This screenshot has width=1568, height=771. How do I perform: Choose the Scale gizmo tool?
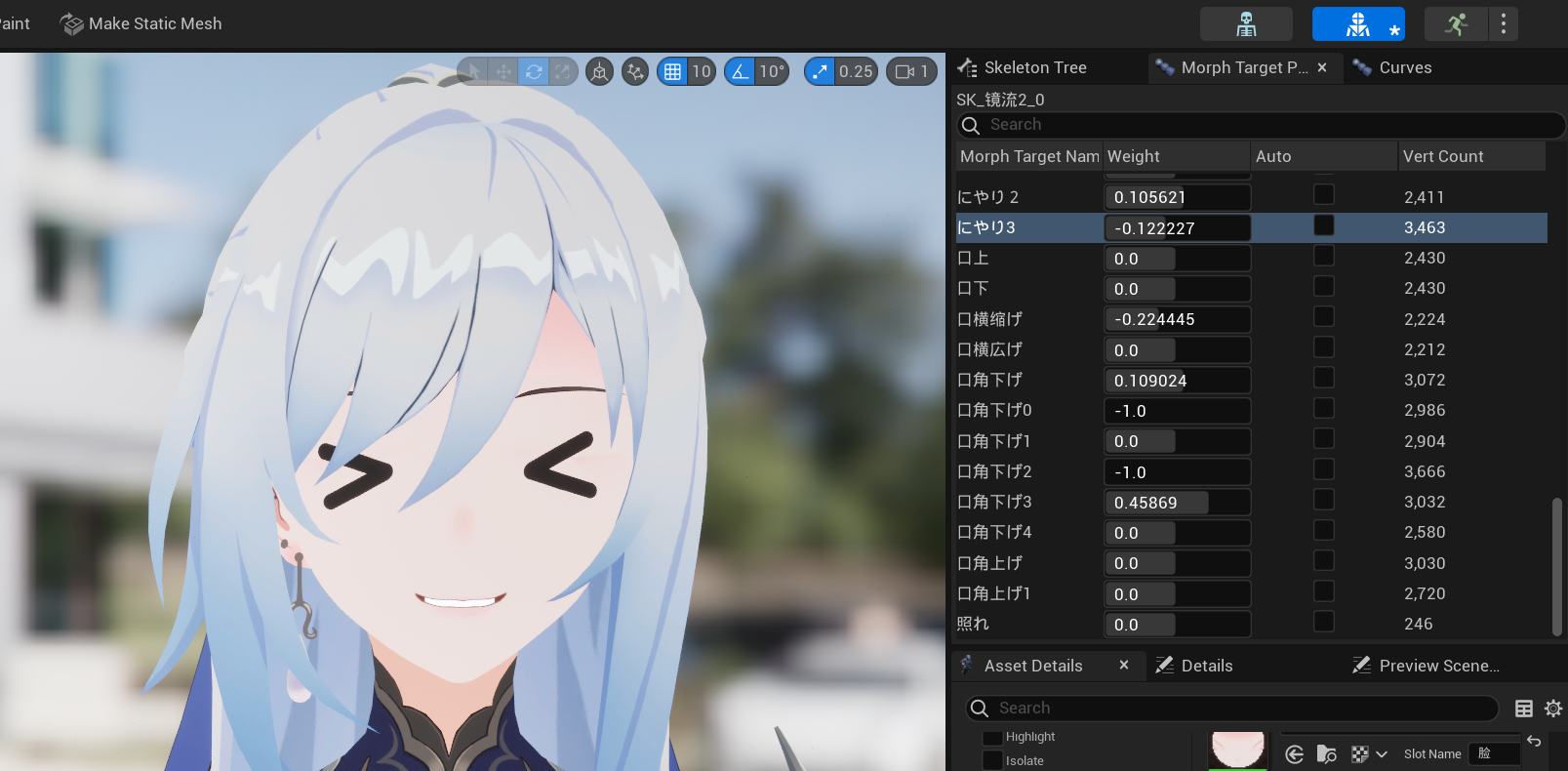pos(563,71)
